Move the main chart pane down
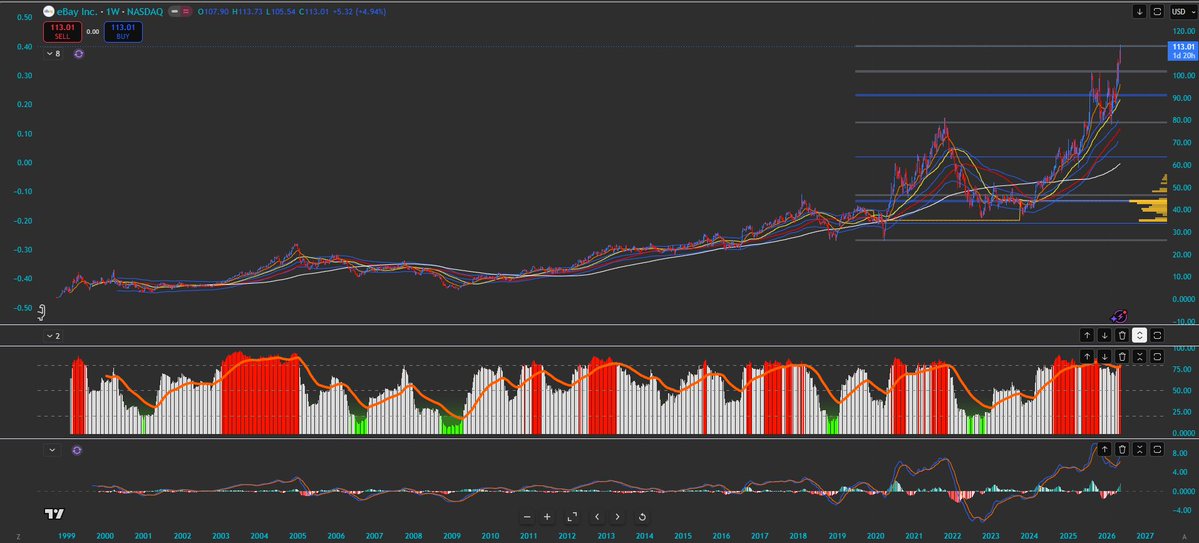The image size is (1199, 543). pos(1139,11)
